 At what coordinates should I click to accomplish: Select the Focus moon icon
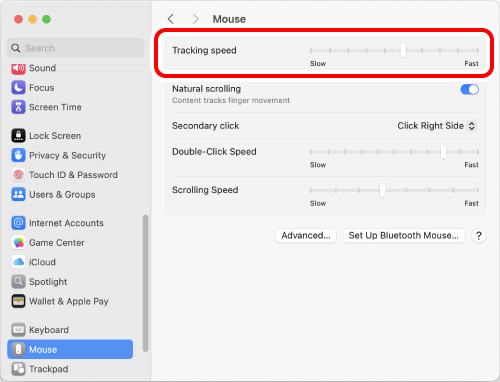[18, 88]
